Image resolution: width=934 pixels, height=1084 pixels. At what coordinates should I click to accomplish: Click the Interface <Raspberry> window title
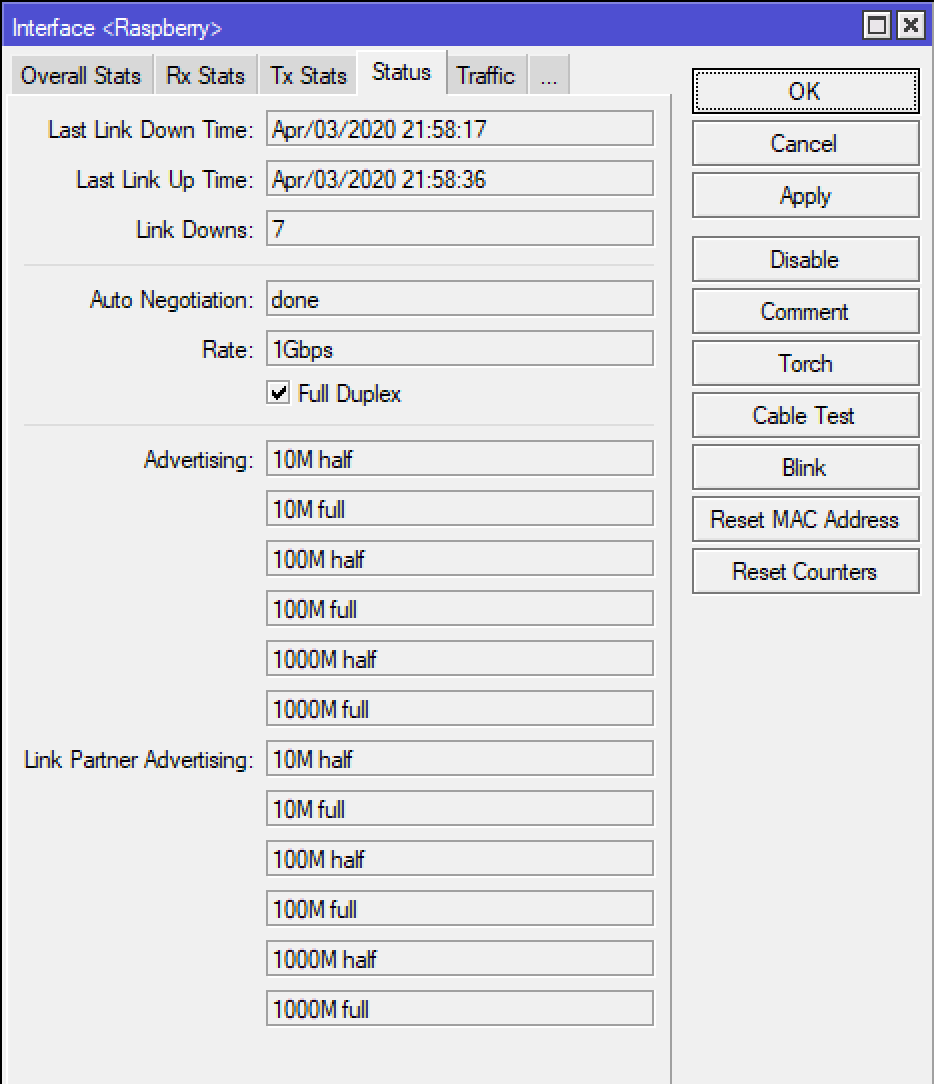pos(117,28)
